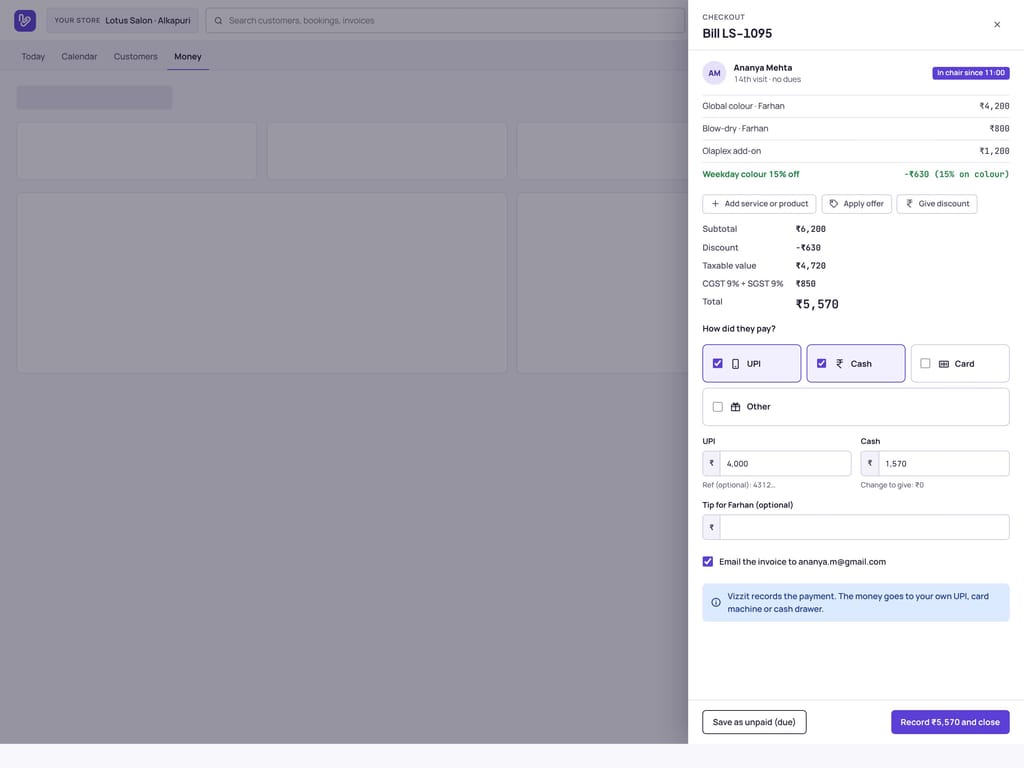Switch to the Calendar tab

pyautogui.click(x=79, y=57)
